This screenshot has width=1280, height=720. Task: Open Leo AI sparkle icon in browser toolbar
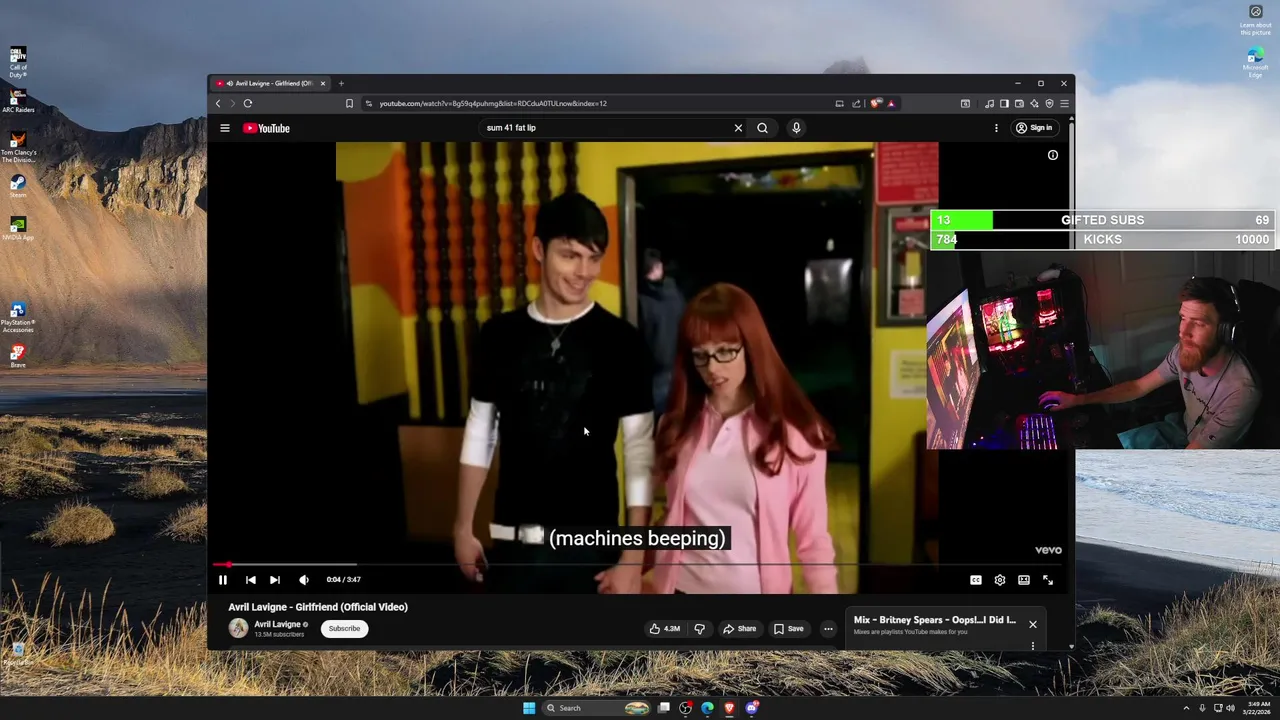click(1034, 103)
